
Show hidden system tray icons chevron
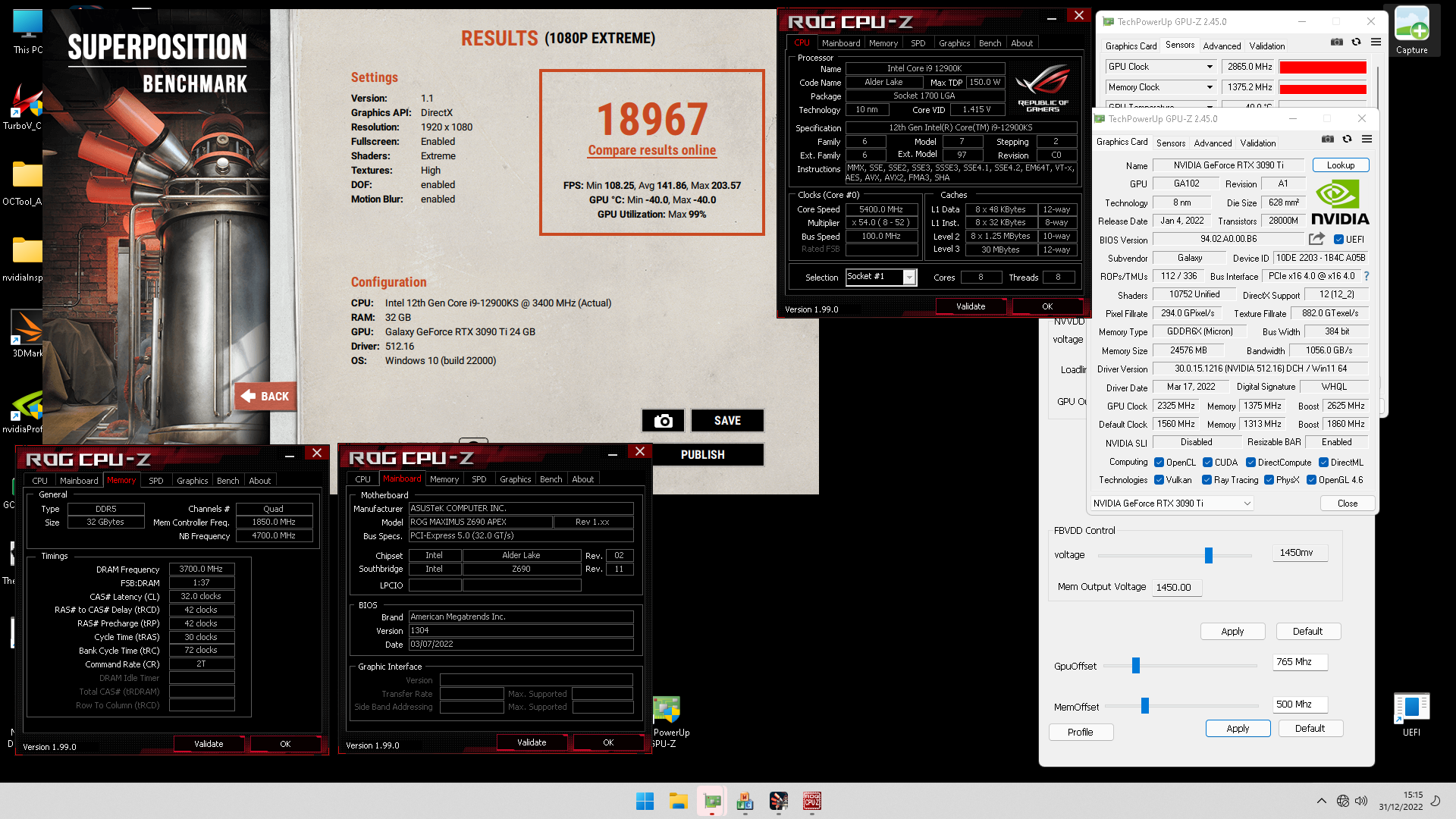(x=1322, y=801)
